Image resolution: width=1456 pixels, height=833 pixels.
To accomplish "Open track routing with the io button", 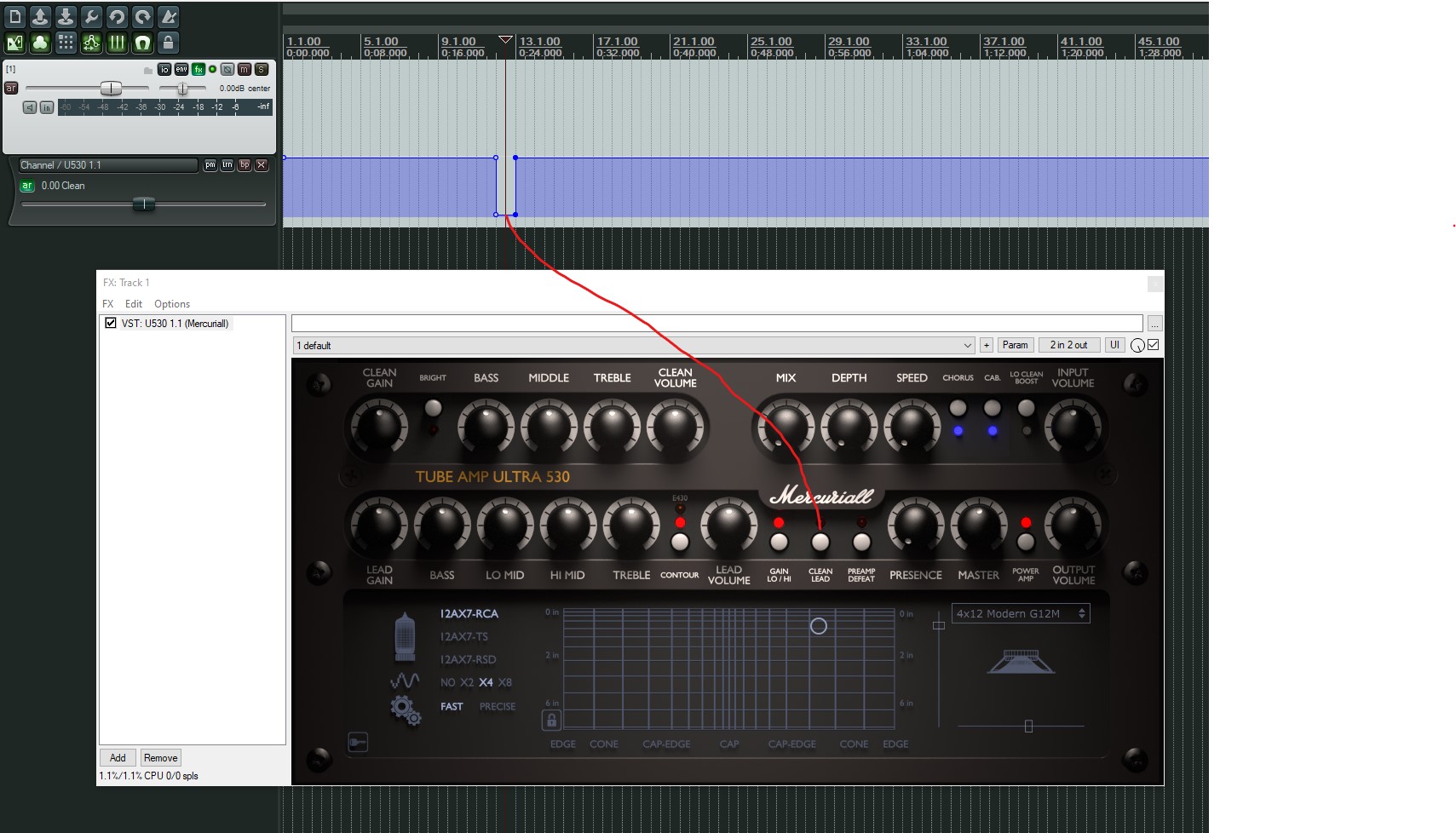I will tap(164, 69).
